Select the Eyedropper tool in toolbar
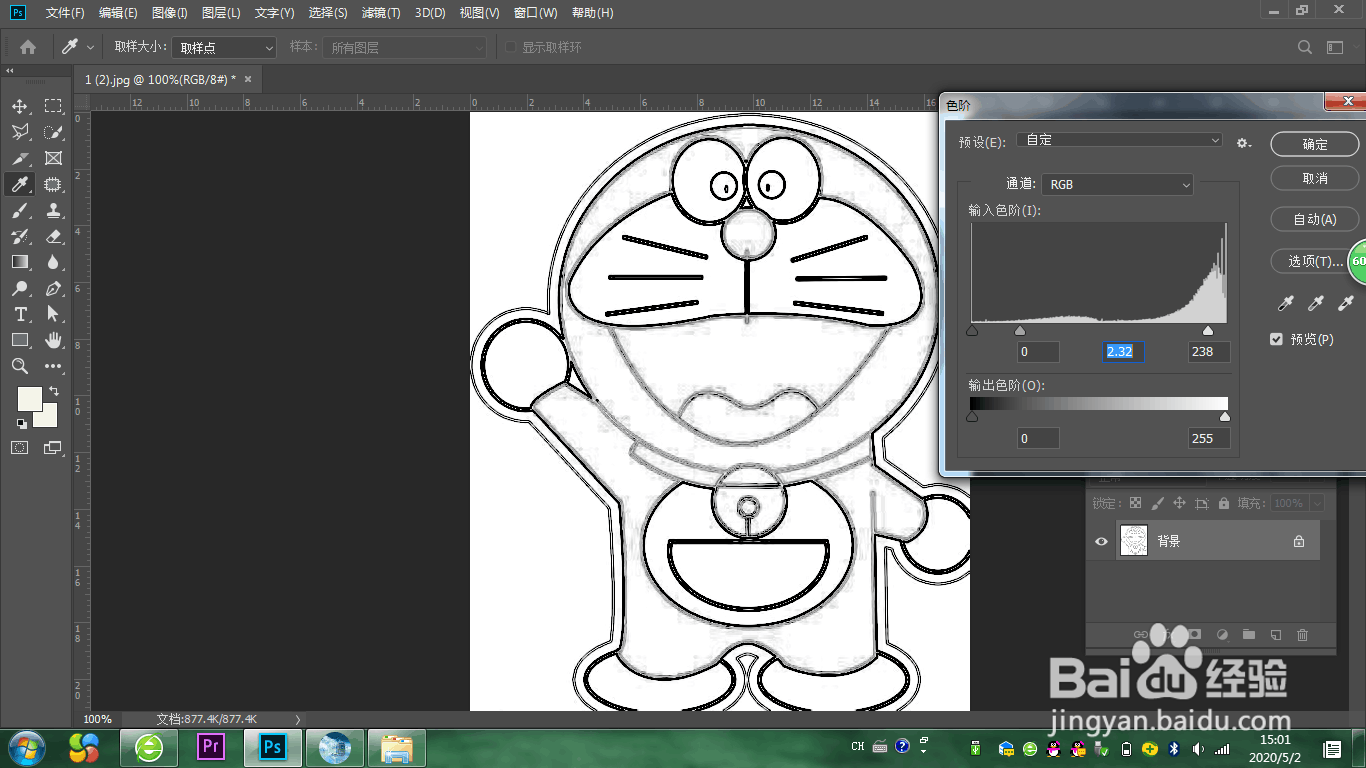Image resolution: width=1366 pixels, height=768 pixels. click(x=20, y=184)
